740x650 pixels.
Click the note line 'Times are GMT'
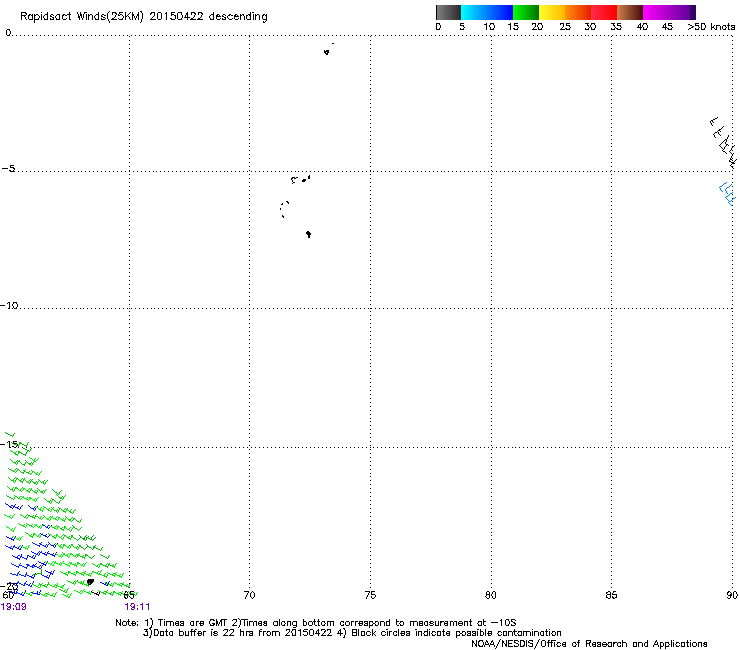click(x=193, y=623)
